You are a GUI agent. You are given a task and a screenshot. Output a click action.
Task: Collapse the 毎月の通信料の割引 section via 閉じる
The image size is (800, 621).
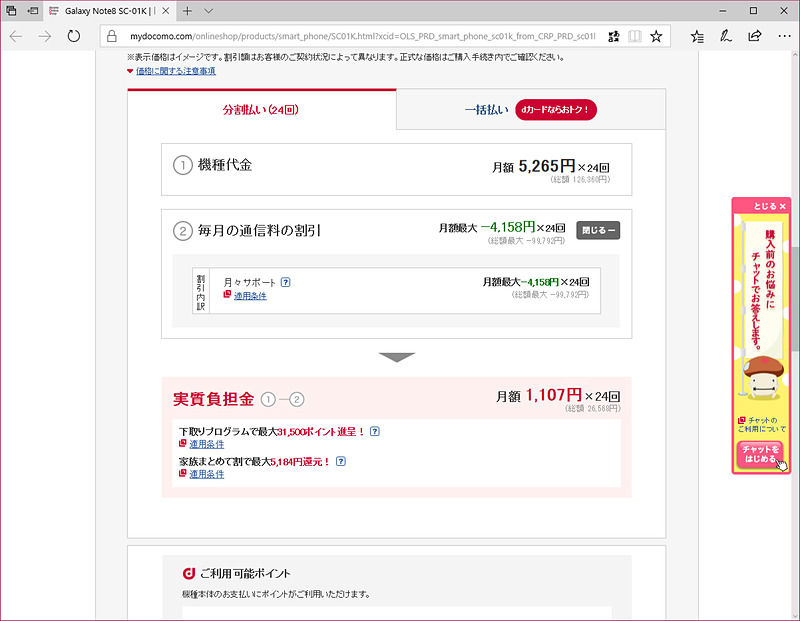tap(597, 230)
